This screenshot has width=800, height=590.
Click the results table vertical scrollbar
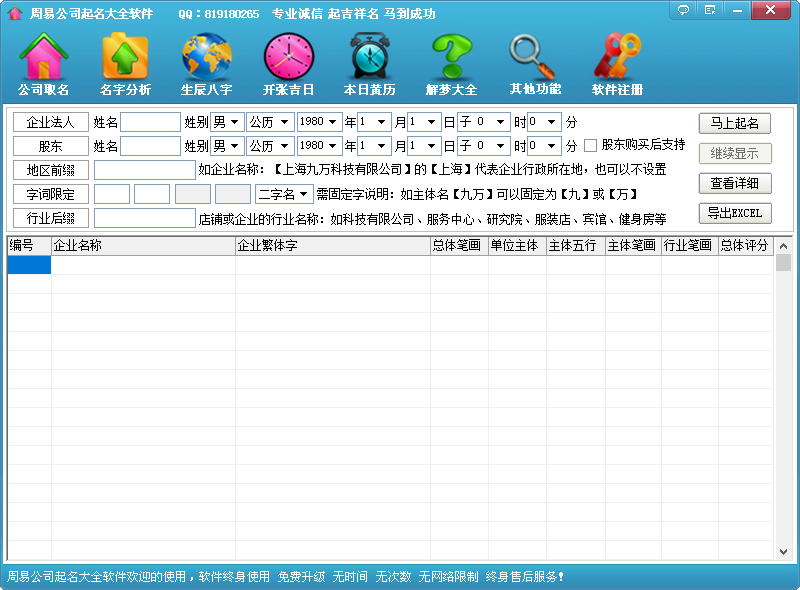(x=783, y=400)
